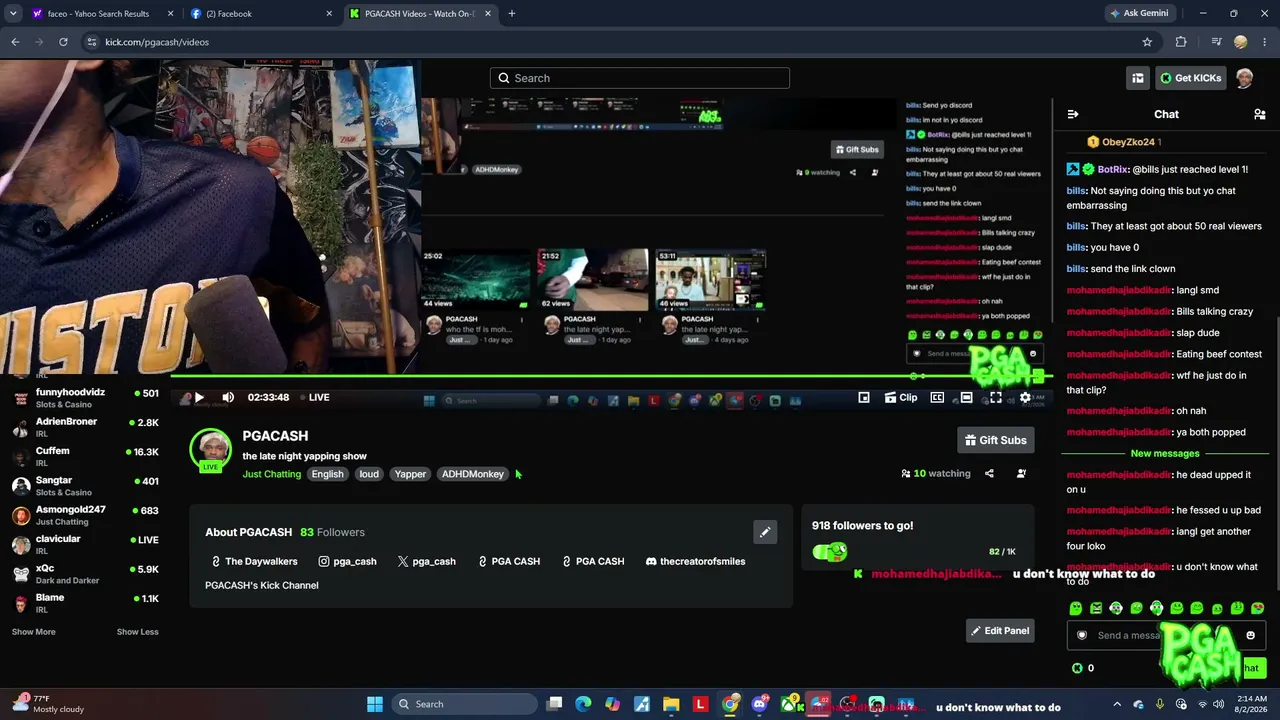Open the user profile avatar menu
Viewport: 1280px width, 720px height.
[1245, 78]
